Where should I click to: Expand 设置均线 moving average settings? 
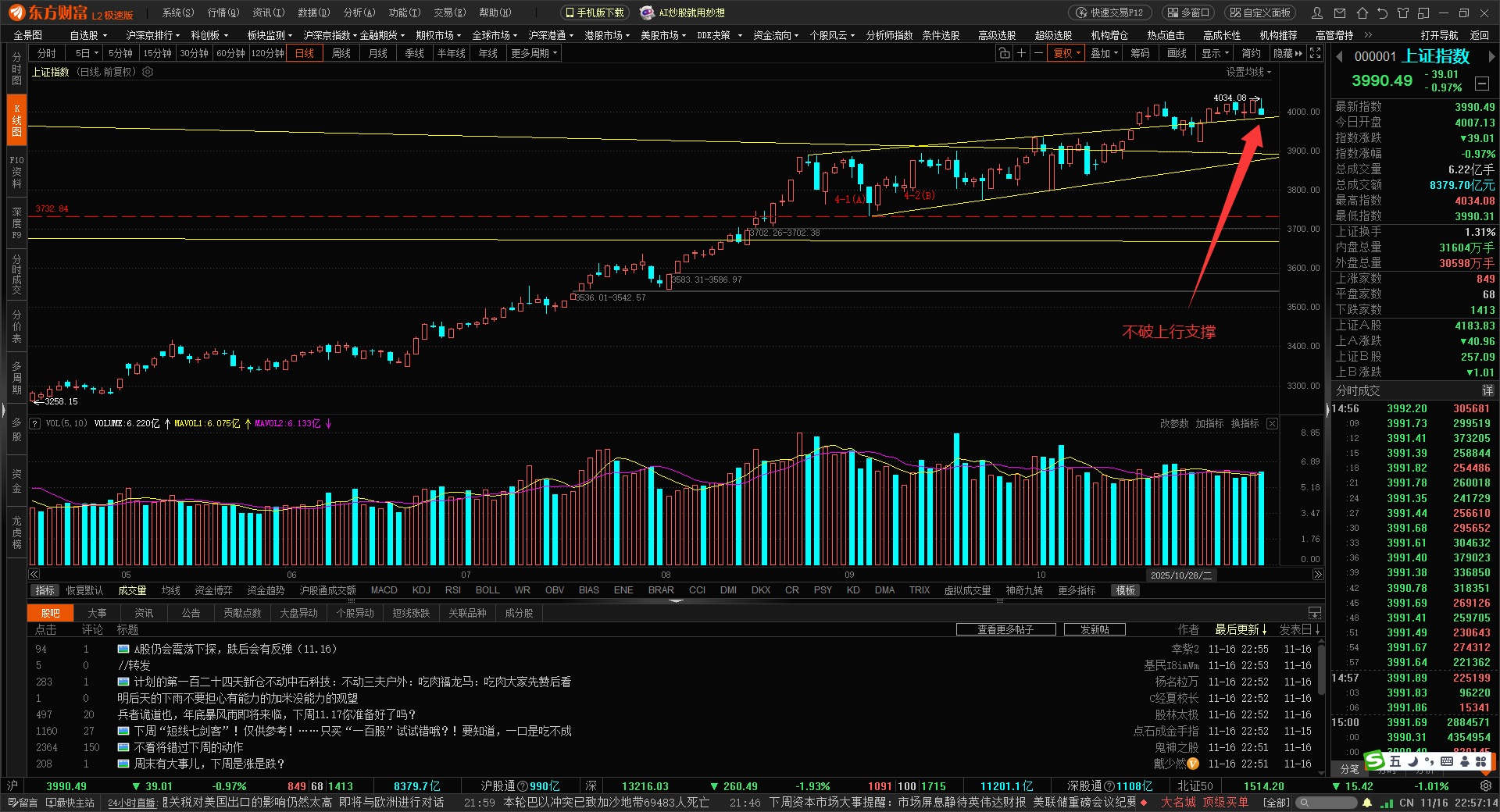pyautogui.click(x=1248, y=72)
